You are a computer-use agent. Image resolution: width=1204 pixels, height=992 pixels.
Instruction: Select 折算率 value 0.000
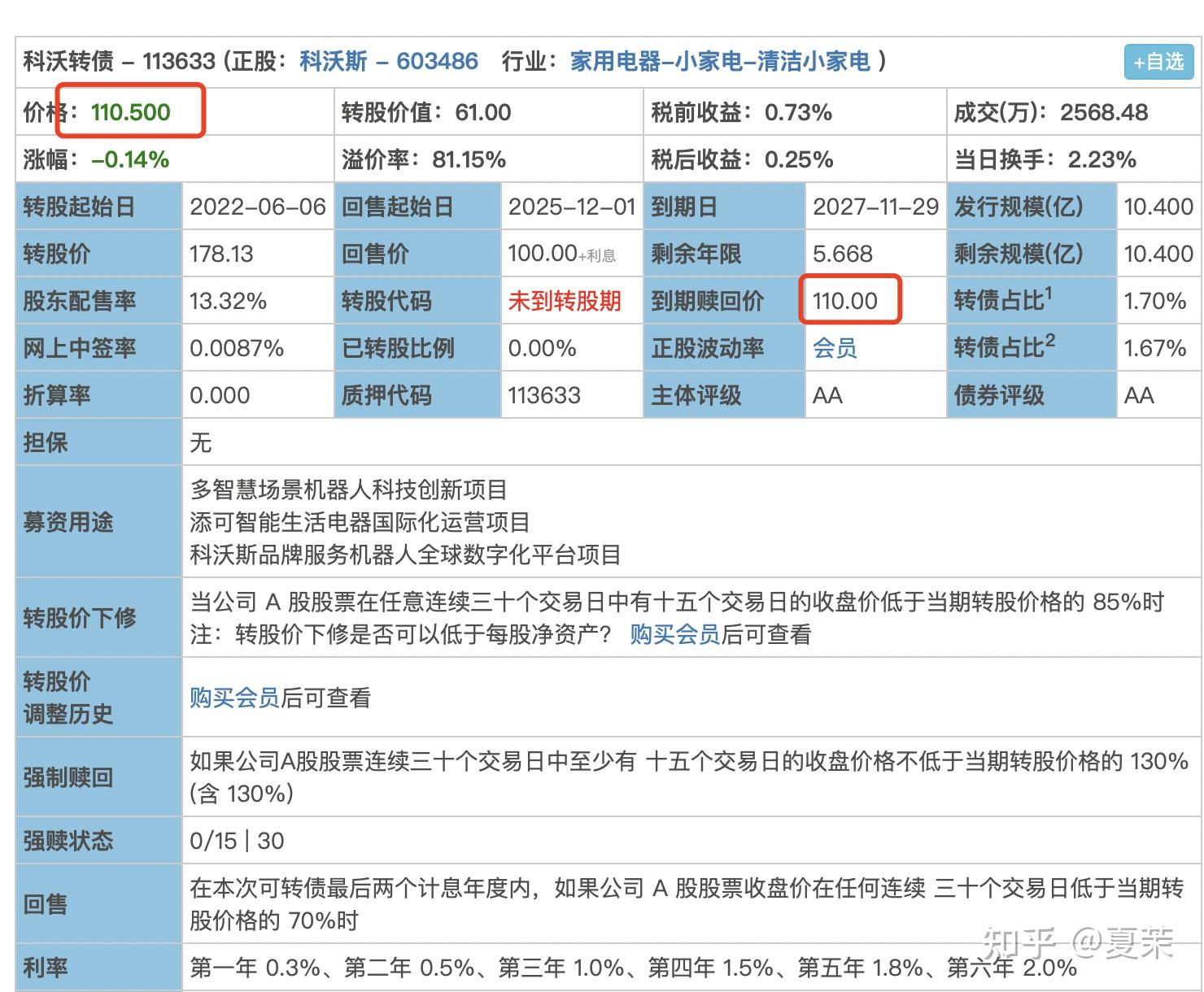220,395
